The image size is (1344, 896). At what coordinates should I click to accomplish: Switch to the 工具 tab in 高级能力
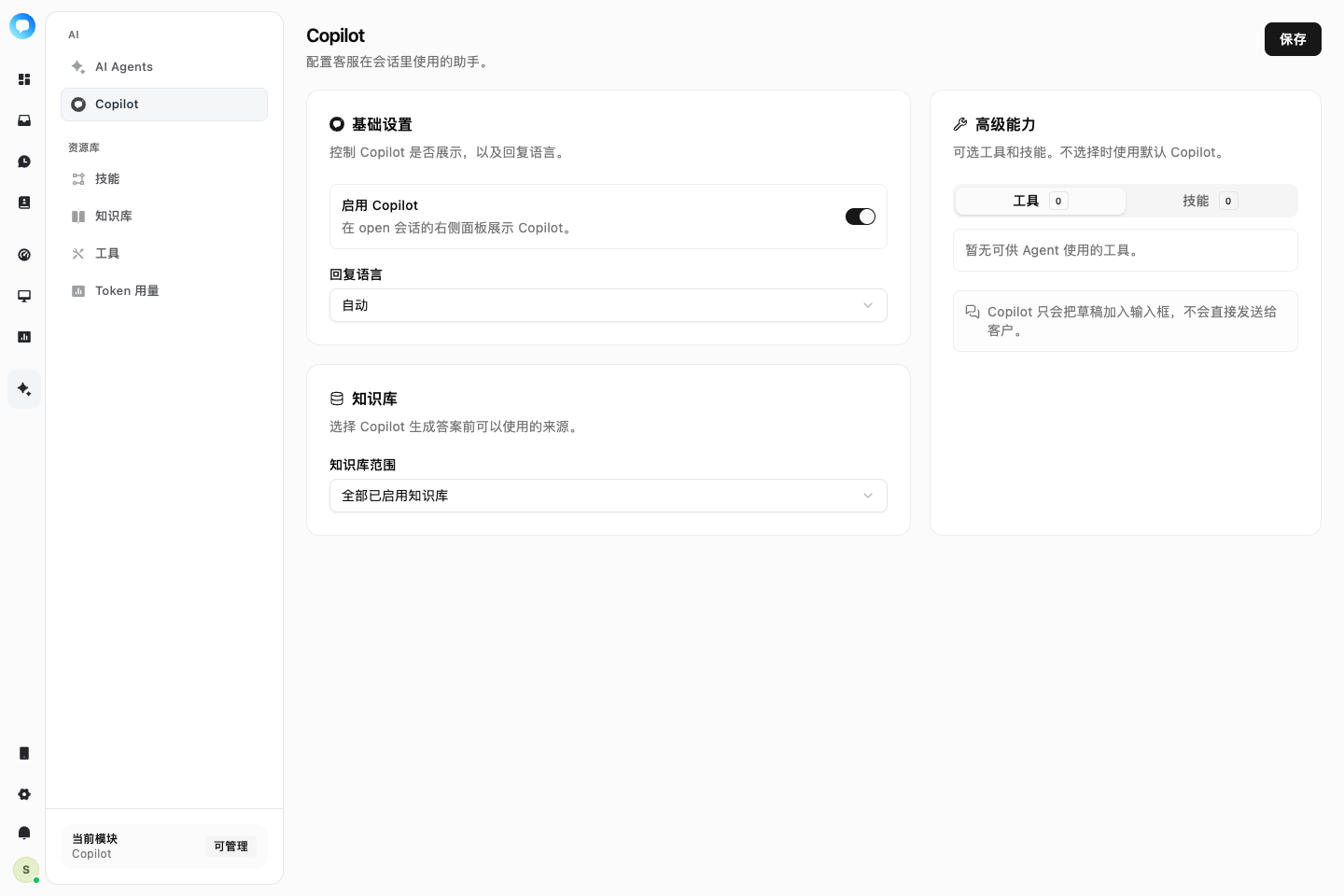click(x=1041, y=201)
